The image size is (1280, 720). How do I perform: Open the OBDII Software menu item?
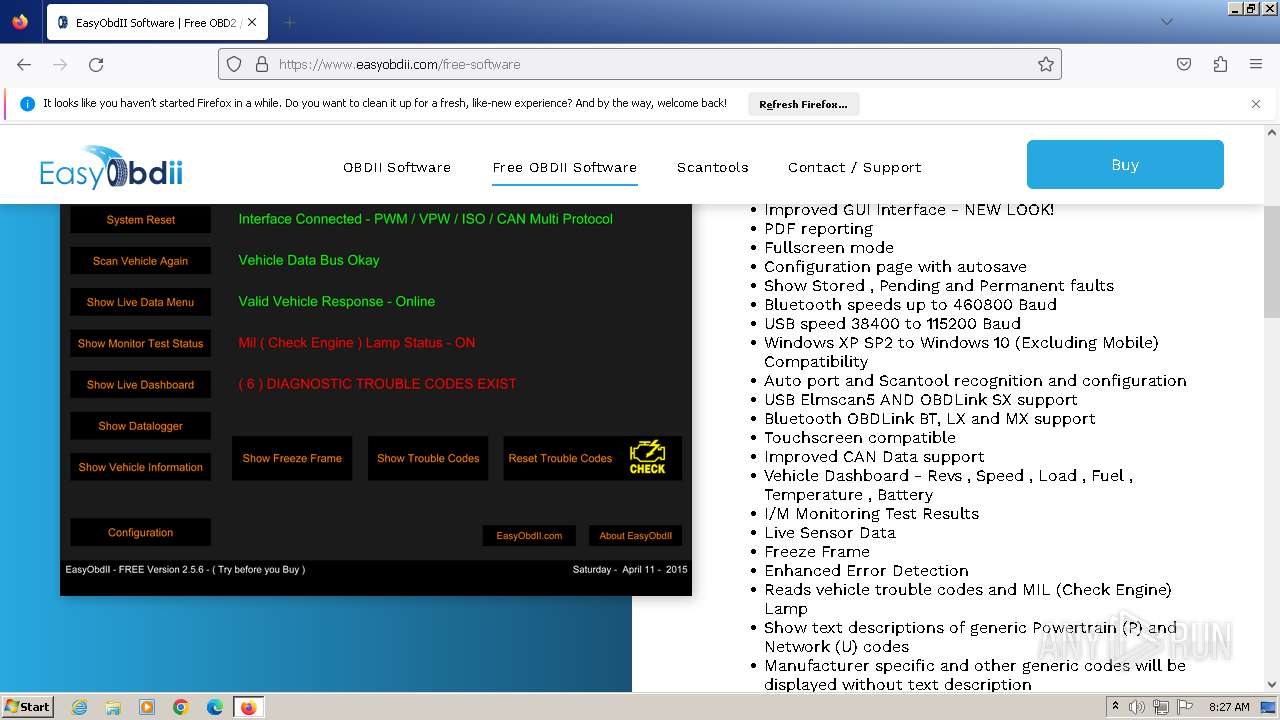(397, 167)
